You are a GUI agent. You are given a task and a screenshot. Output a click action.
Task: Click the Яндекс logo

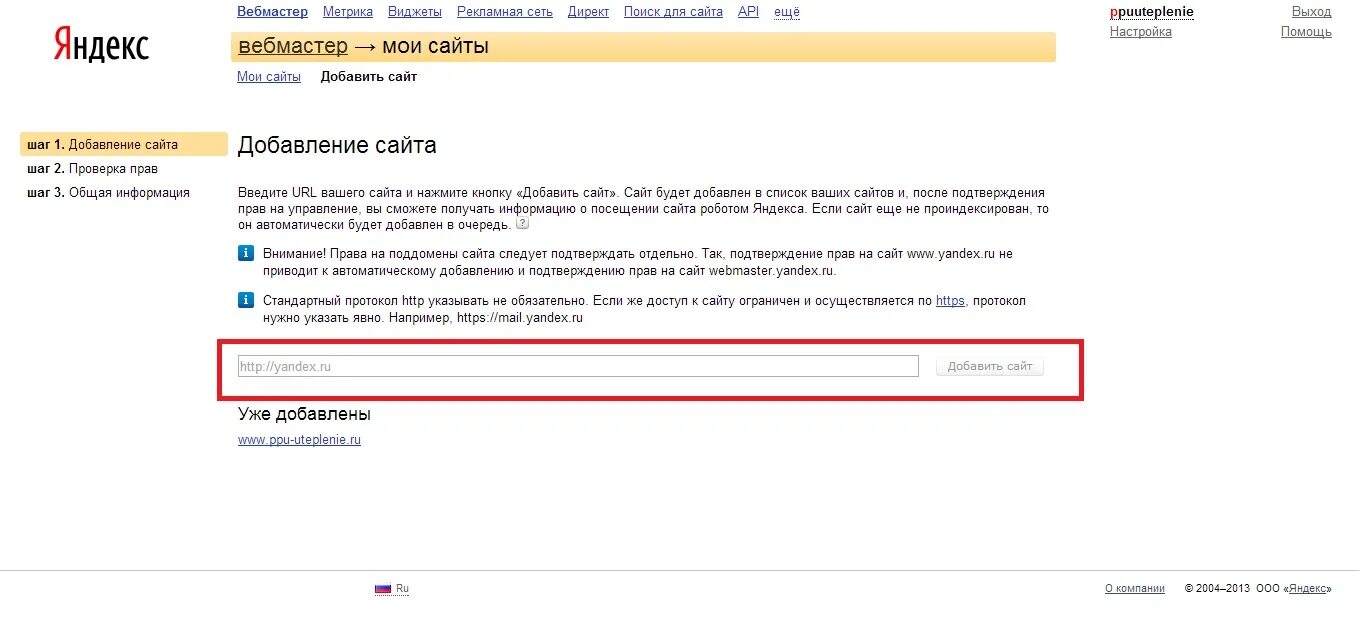(x=102, y=46)
